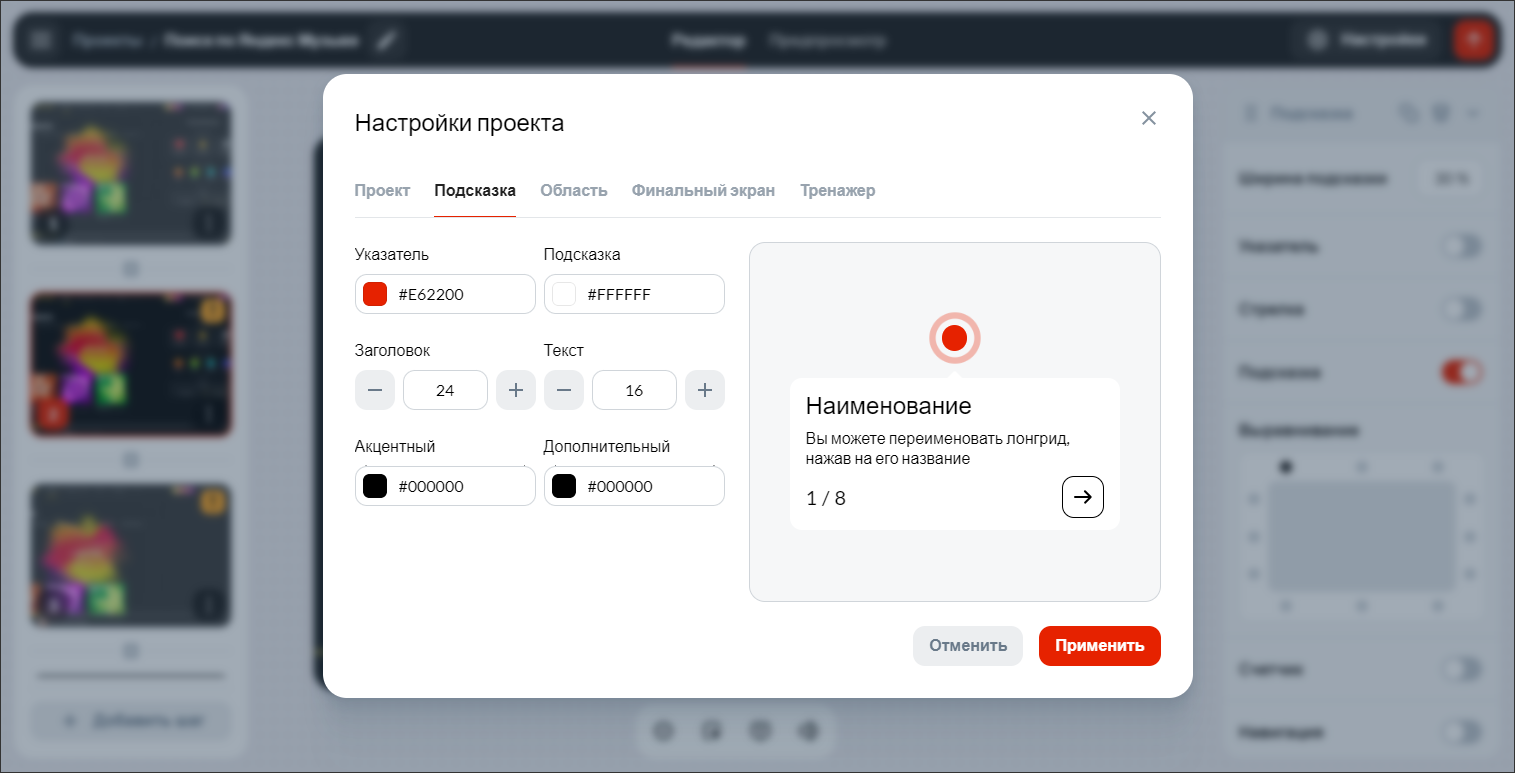Switch to the Область tab
1515x773 pixels.
click(x=573, y=190)
